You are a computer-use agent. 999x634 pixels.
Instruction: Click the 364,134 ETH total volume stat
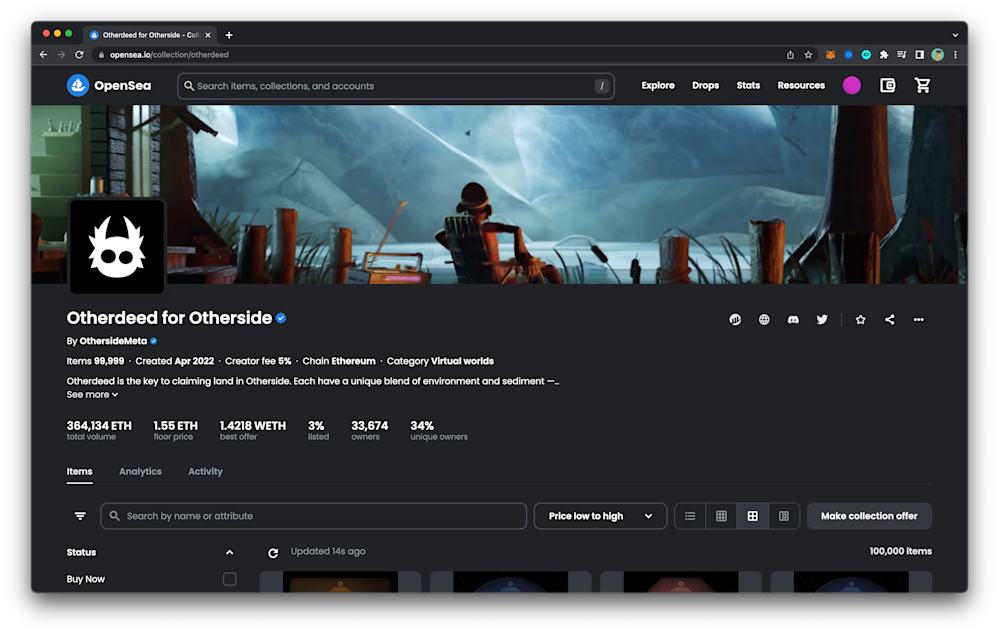[x=99, y=430]
